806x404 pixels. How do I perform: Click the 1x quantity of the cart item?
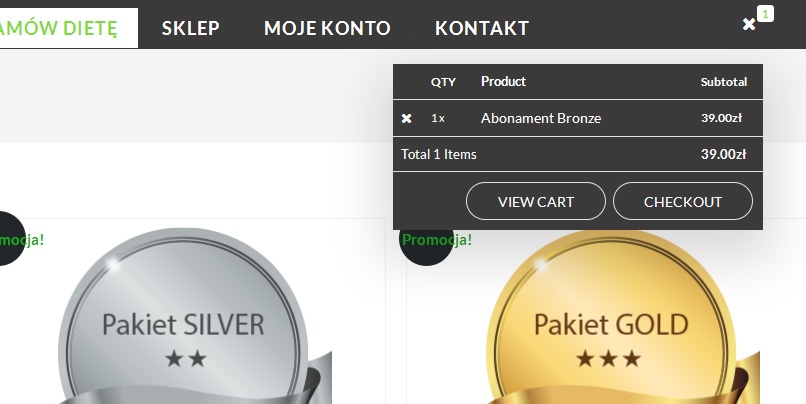[438, 118]
